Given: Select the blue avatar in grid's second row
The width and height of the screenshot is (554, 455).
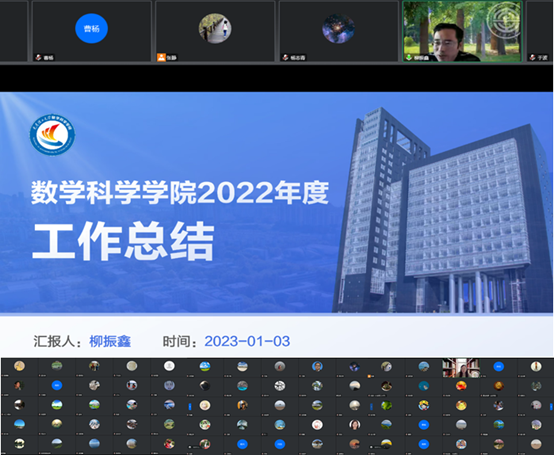Looking at the screenshot, I should tap(57, 385).
